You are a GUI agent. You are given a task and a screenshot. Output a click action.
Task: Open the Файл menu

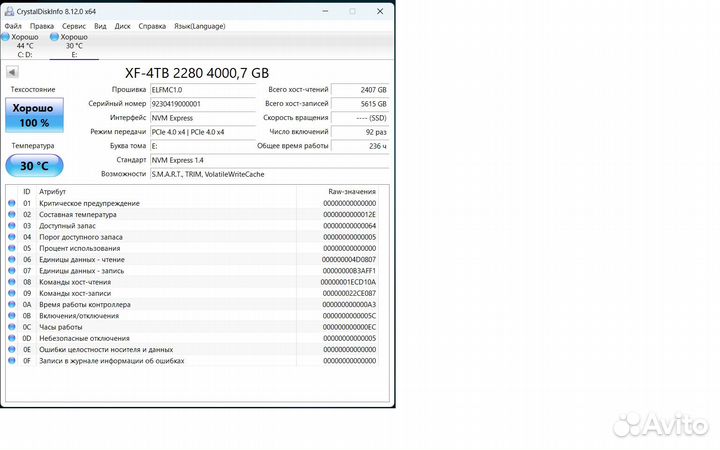(x=13, y=26)
